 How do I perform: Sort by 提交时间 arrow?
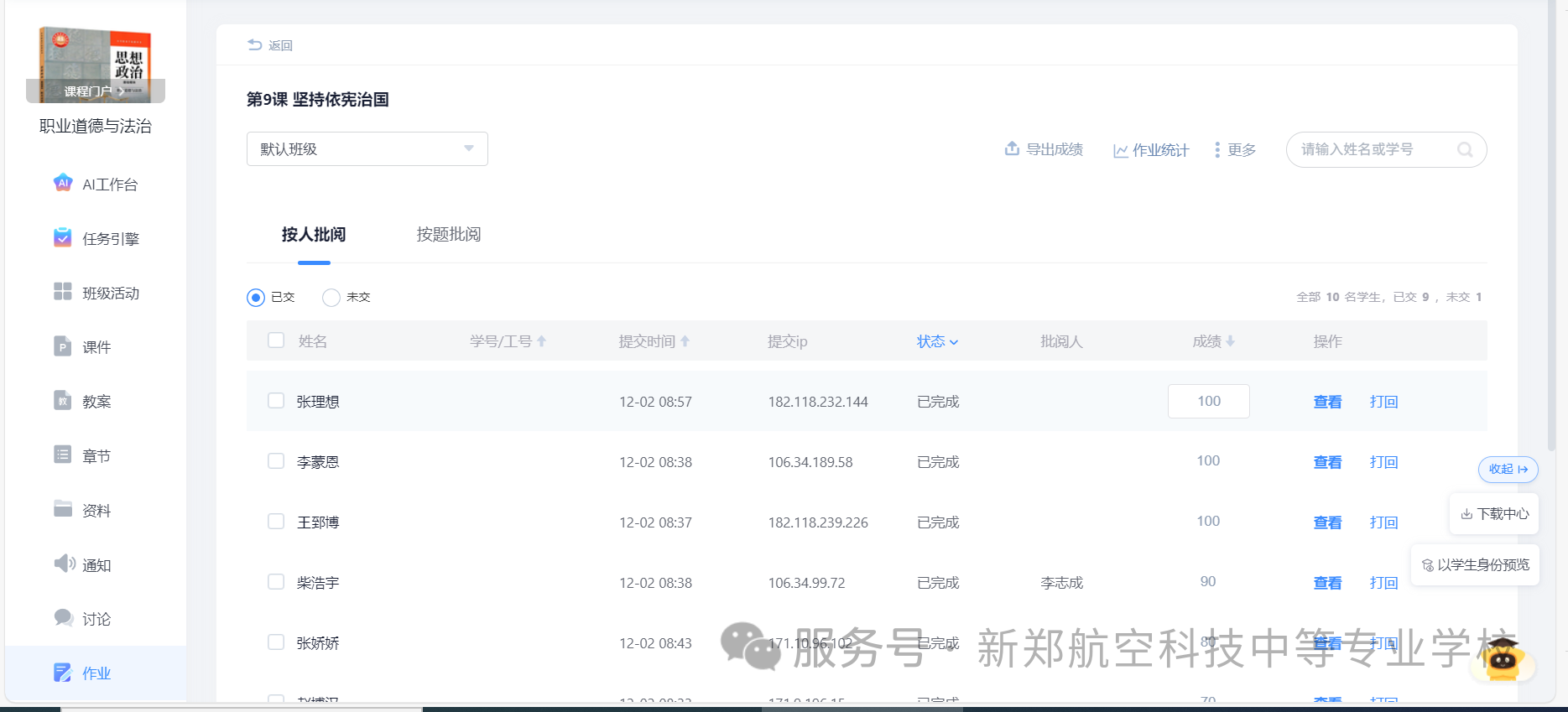coord(685,341)
